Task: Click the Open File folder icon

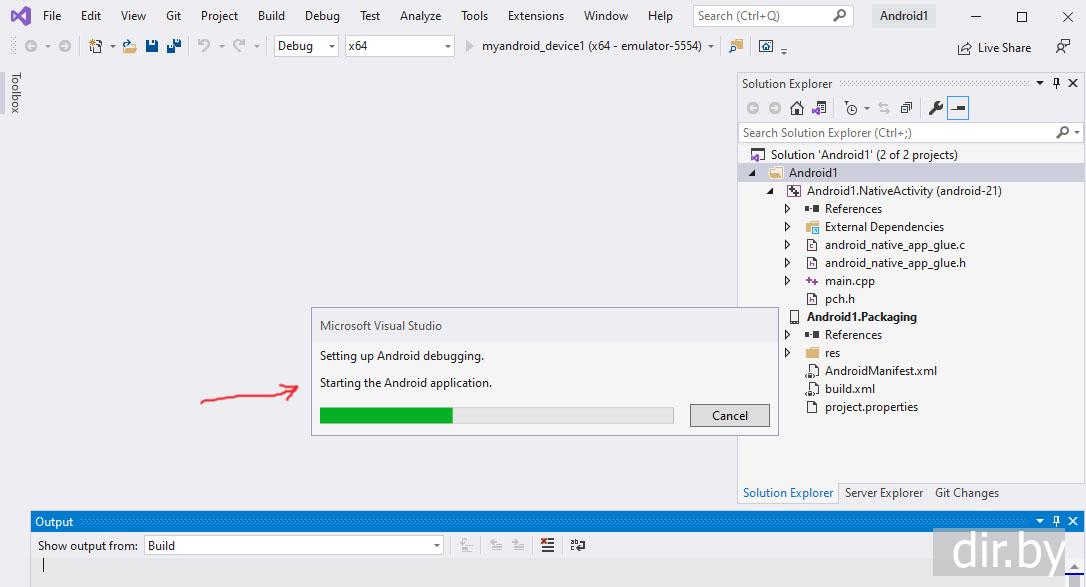Action: click(130, 46)
